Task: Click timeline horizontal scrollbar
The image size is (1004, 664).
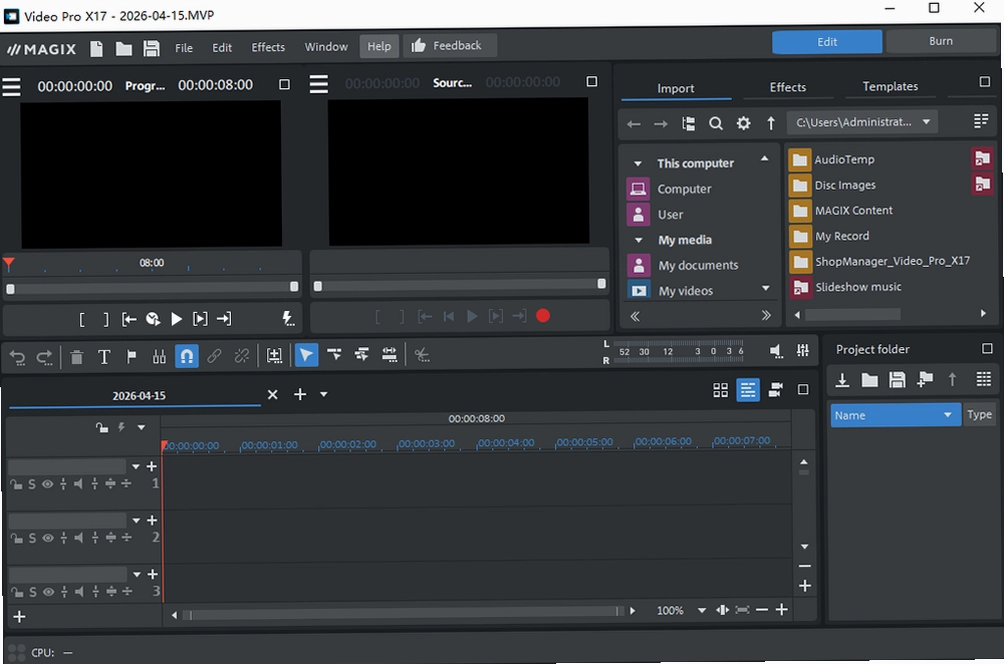Action: (x=402, y=613)
